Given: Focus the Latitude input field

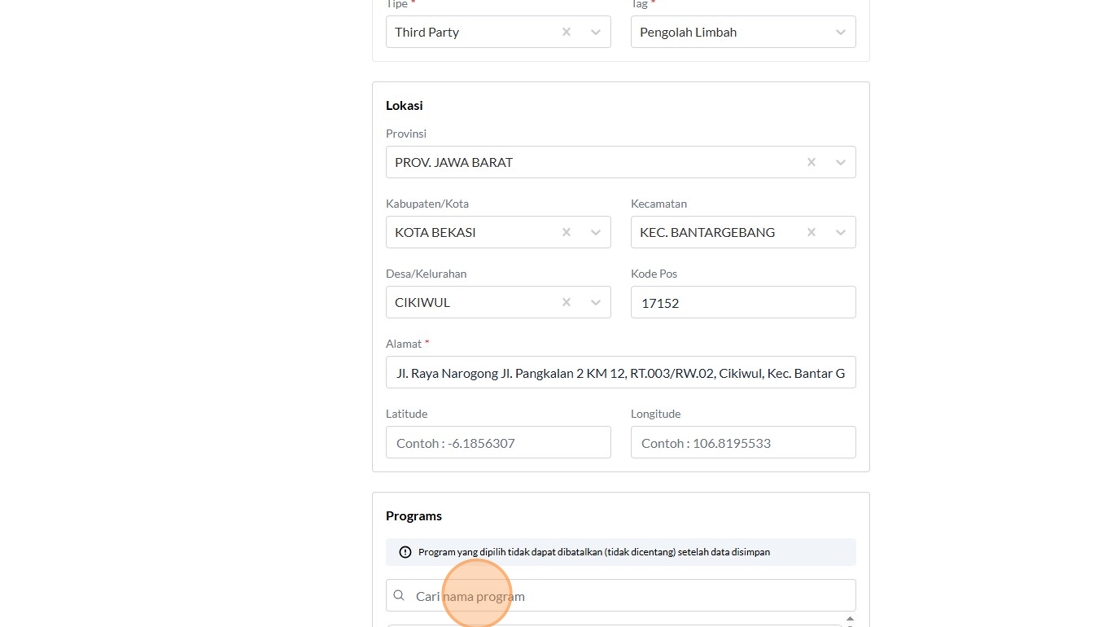Looking at the screenshot, I should pos(498,443).
